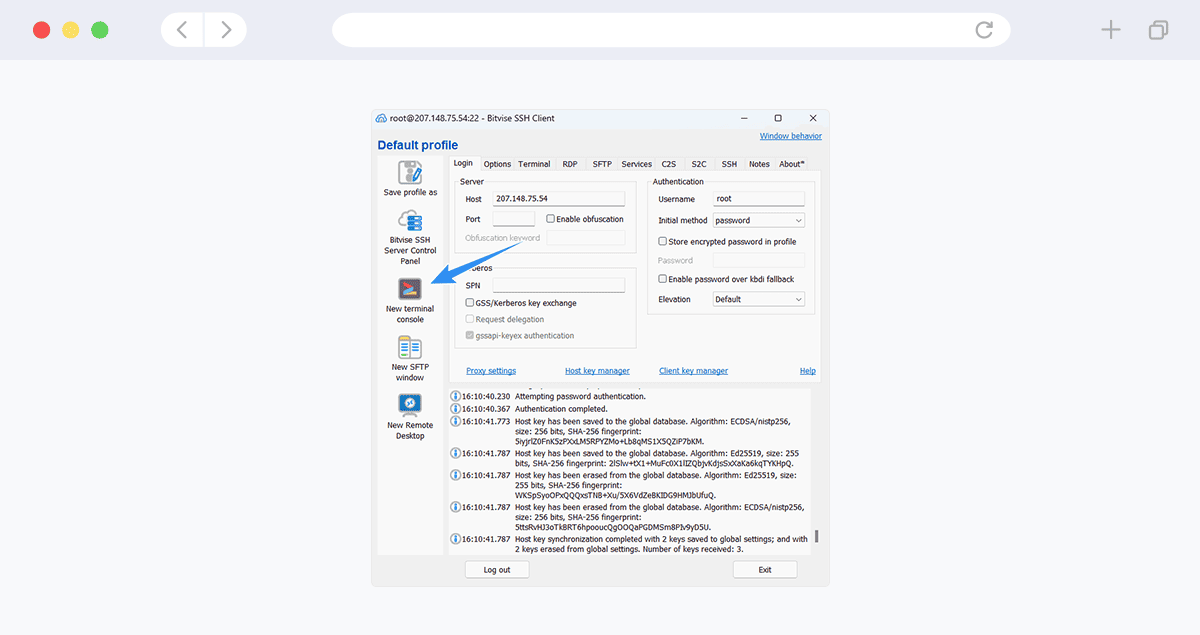Expand the Elevation dropdown
The height and width of the screenshot is (635, 1200).
[x=759, y=299]
